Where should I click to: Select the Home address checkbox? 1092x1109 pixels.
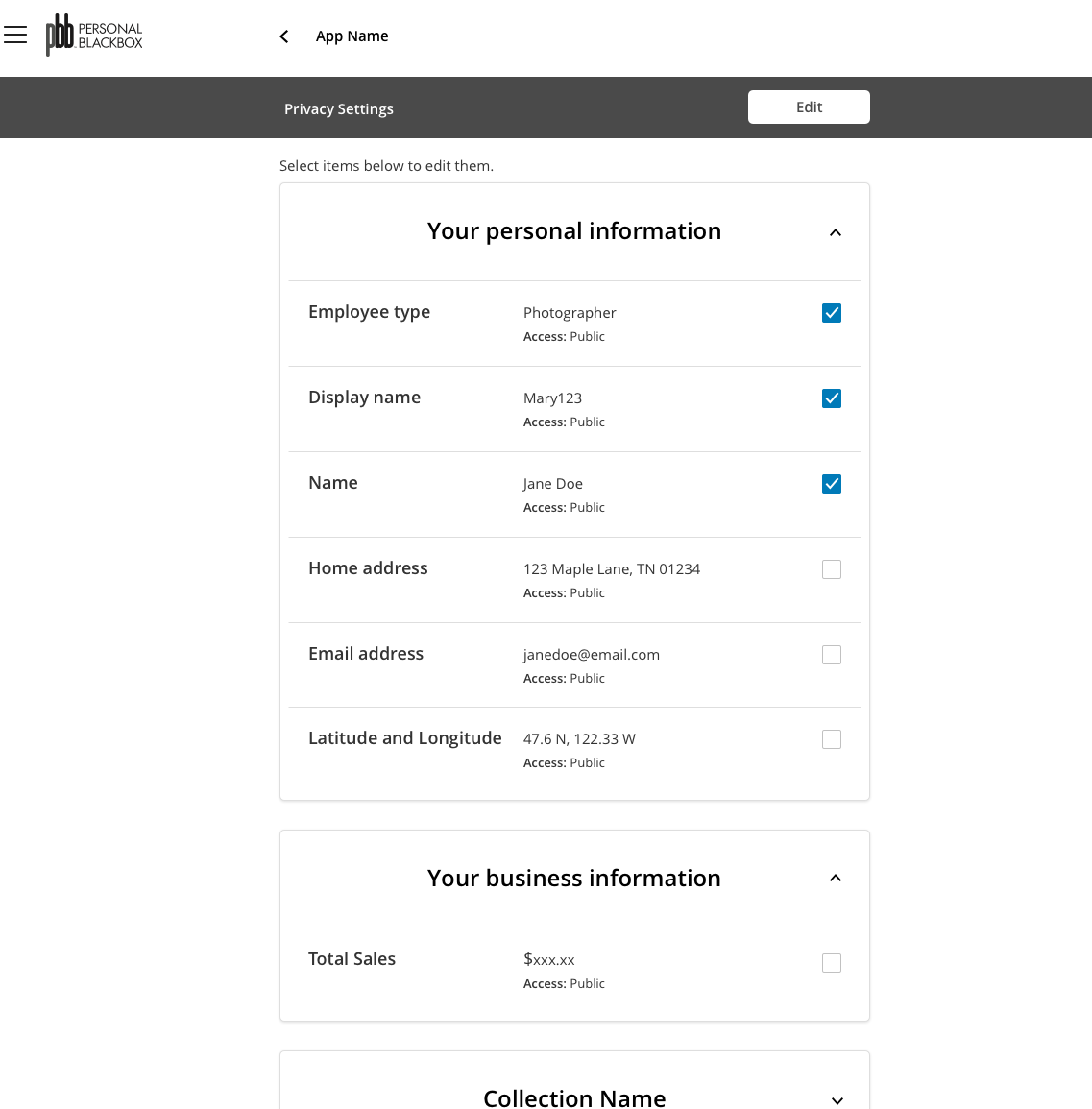[x=832, y=569]
